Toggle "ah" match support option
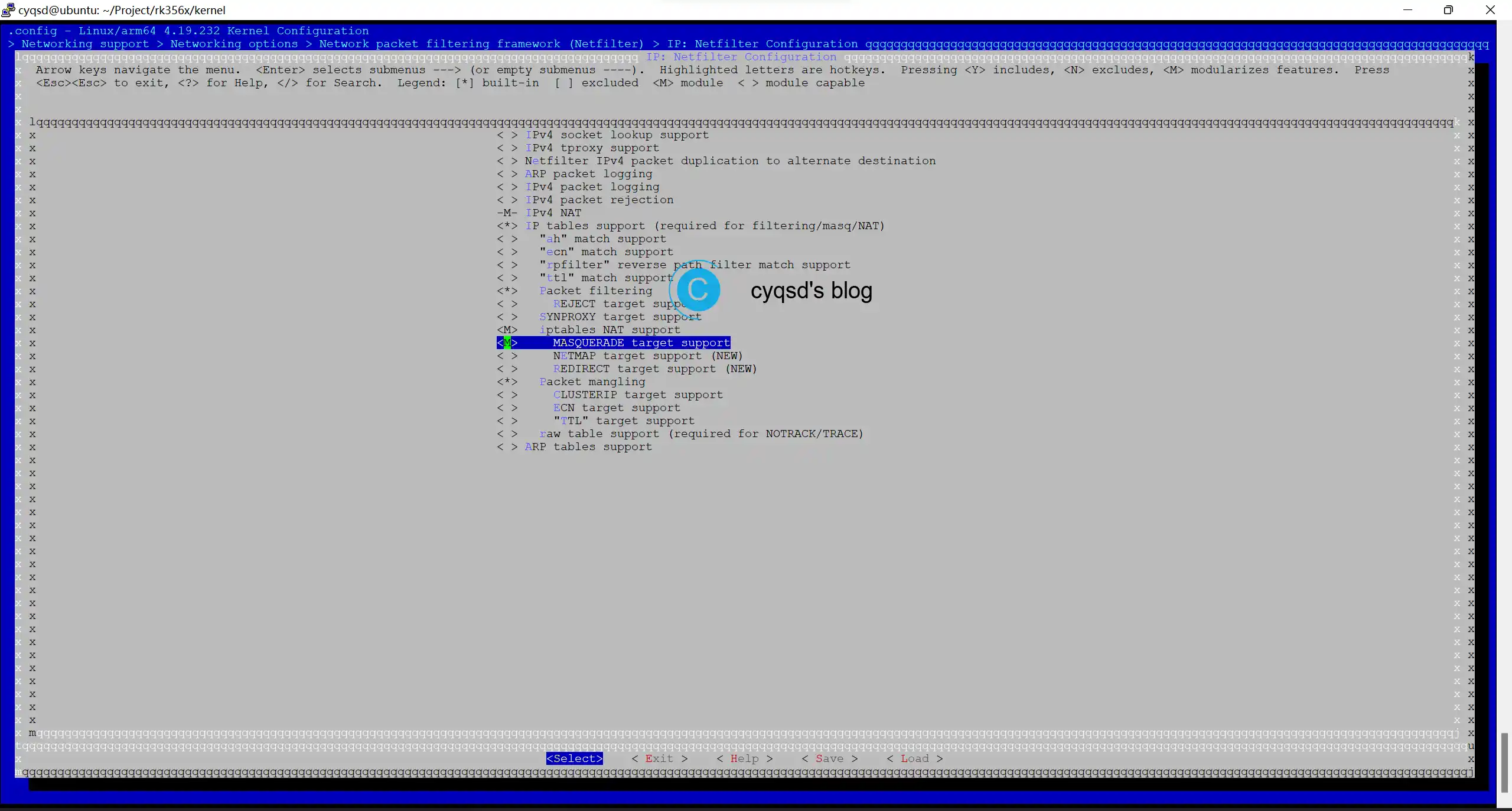Screen dimensions: 1512x811 coord(581,239)
